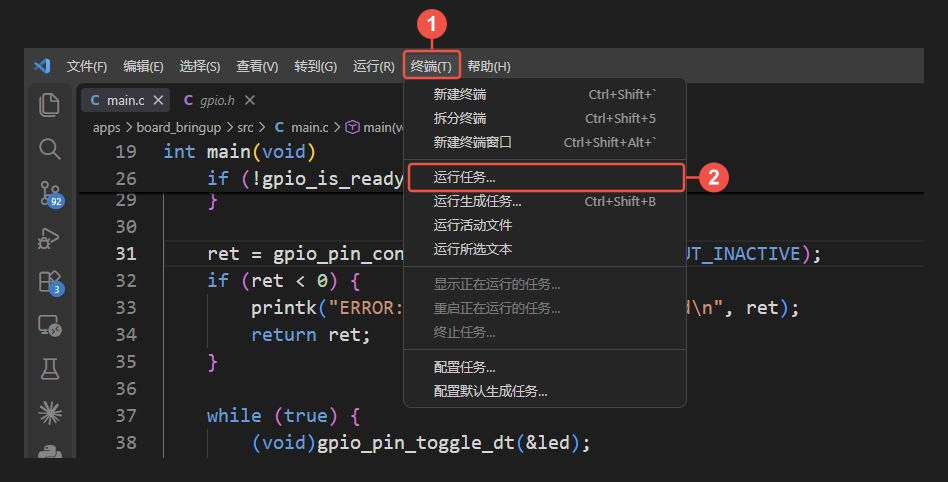
Task: Open the Remote Explorer icon
Action: tap(50, 326)
